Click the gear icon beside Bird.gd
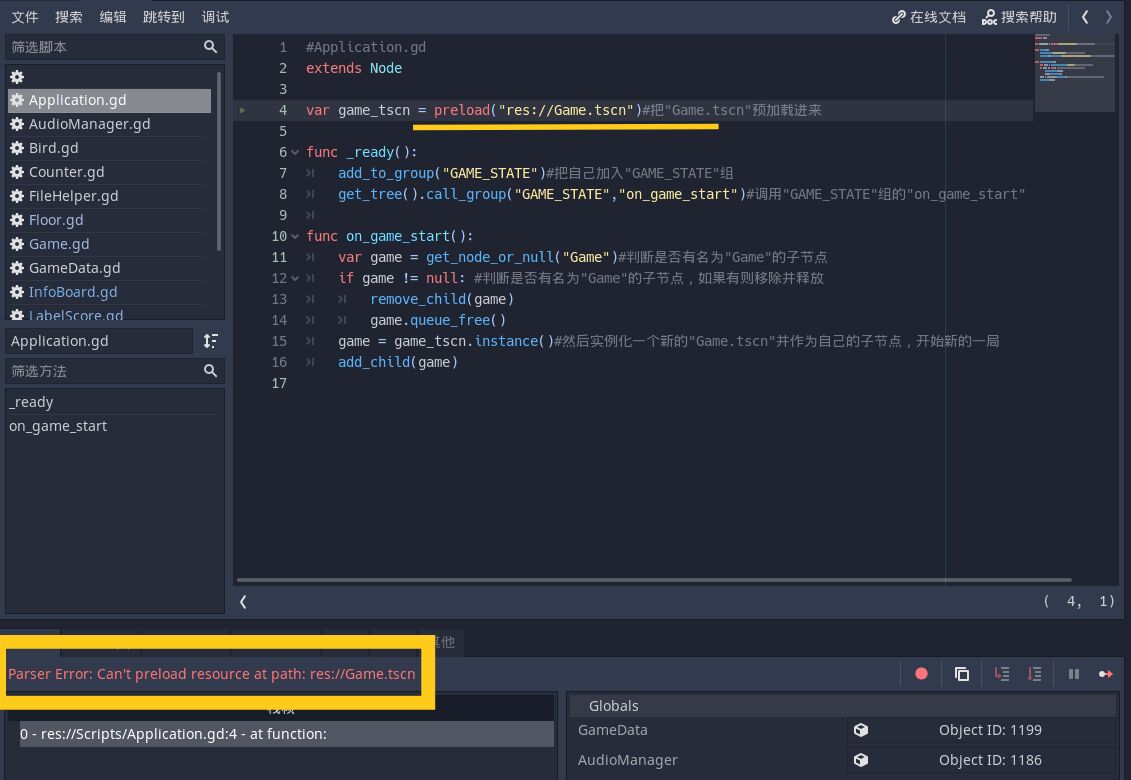 [x=17, y=148]
